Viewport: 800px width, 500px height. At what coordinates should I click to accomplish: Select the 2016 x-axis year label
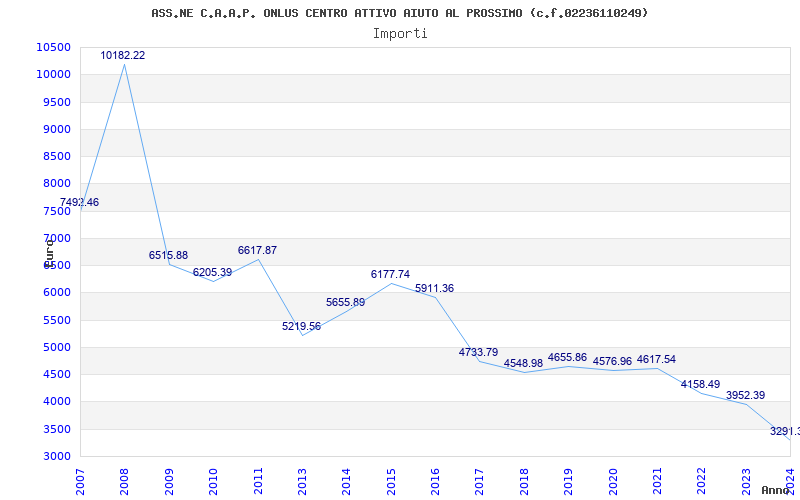pyautogui.click(x=435, y=481)
